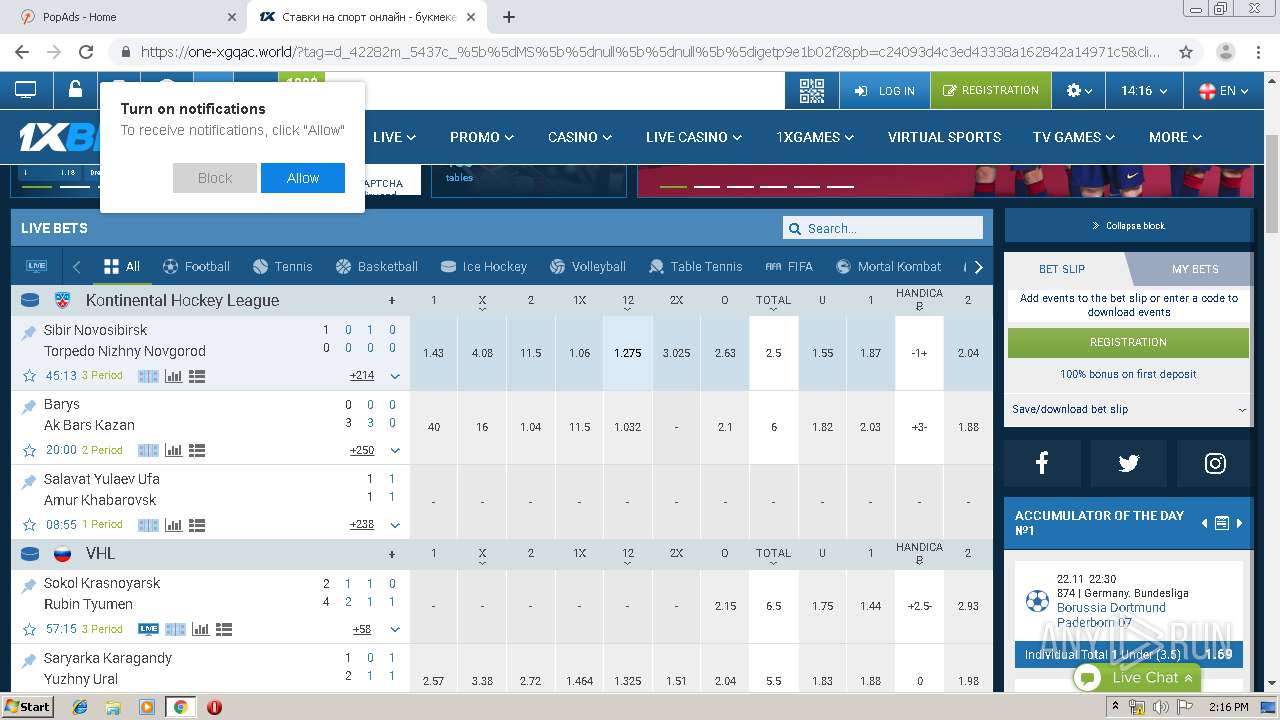Expand markets for Barys match
The height and width of the screenshot is (720, 1280).
pos(395,451)
